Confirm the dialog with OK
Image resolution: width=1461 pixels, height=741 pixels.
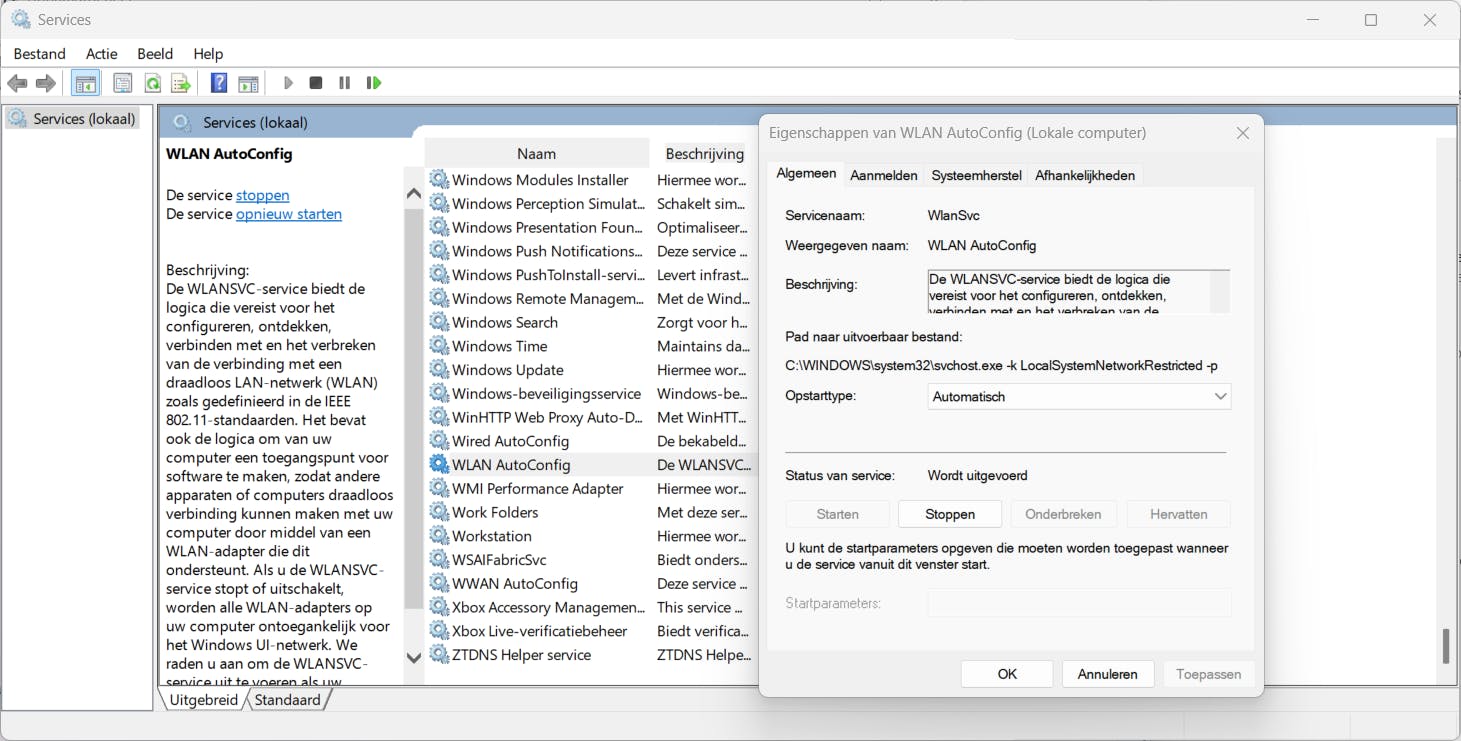(x=1007, y=674)
